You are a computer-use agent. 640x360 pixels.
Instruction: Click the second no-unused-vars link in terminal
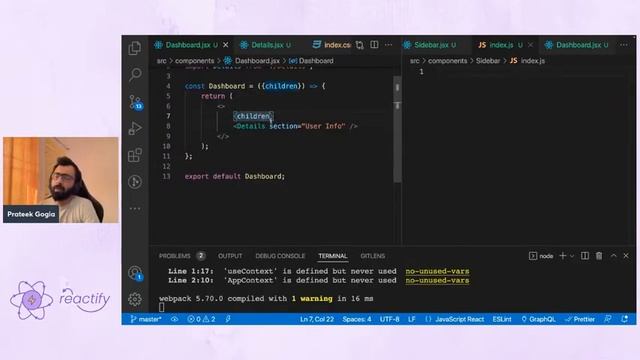tap(437, 281)
